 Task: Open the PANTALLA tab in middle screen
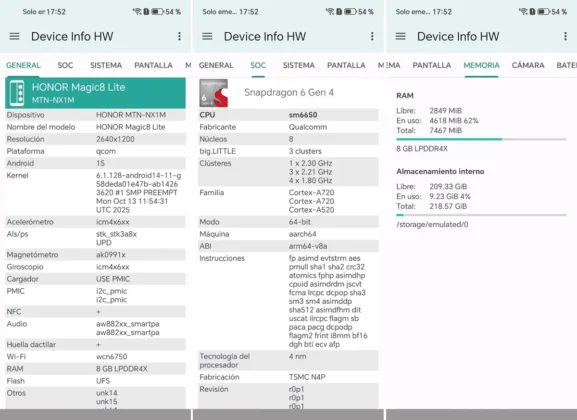346,65
